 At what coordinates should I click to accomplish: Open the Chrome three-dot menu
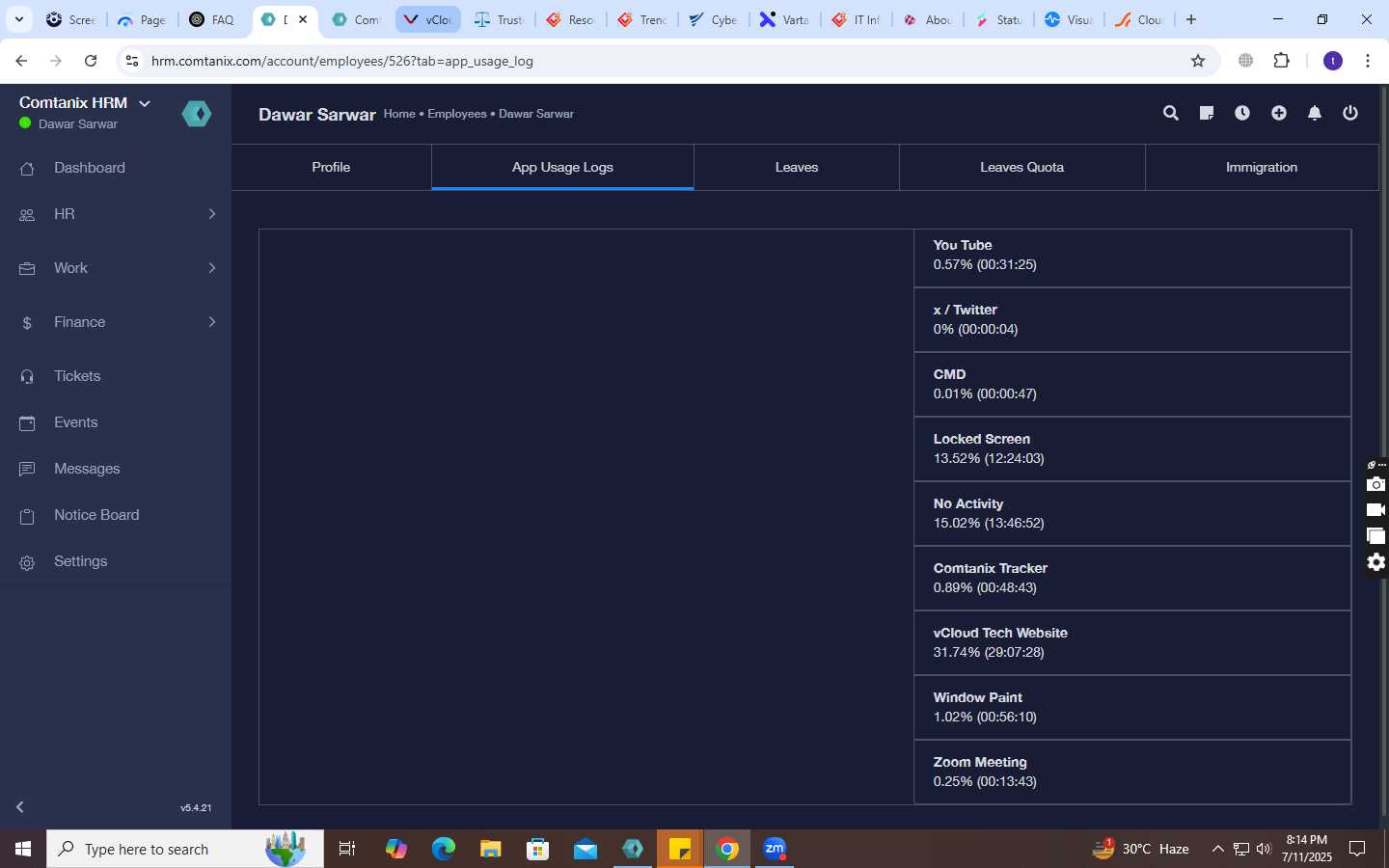point(1368,61)
